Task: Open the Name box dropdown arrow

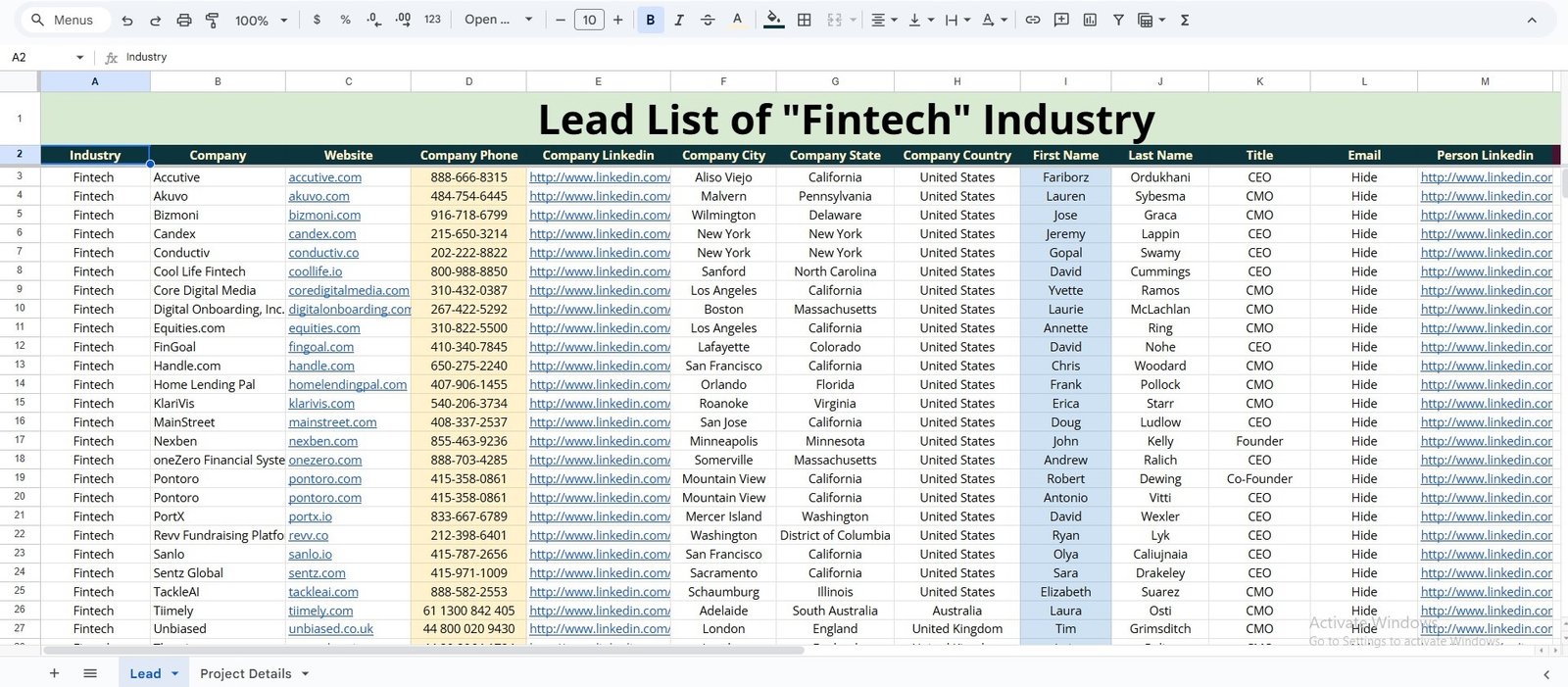Action: pyautogui.click(x=80, y=58)
